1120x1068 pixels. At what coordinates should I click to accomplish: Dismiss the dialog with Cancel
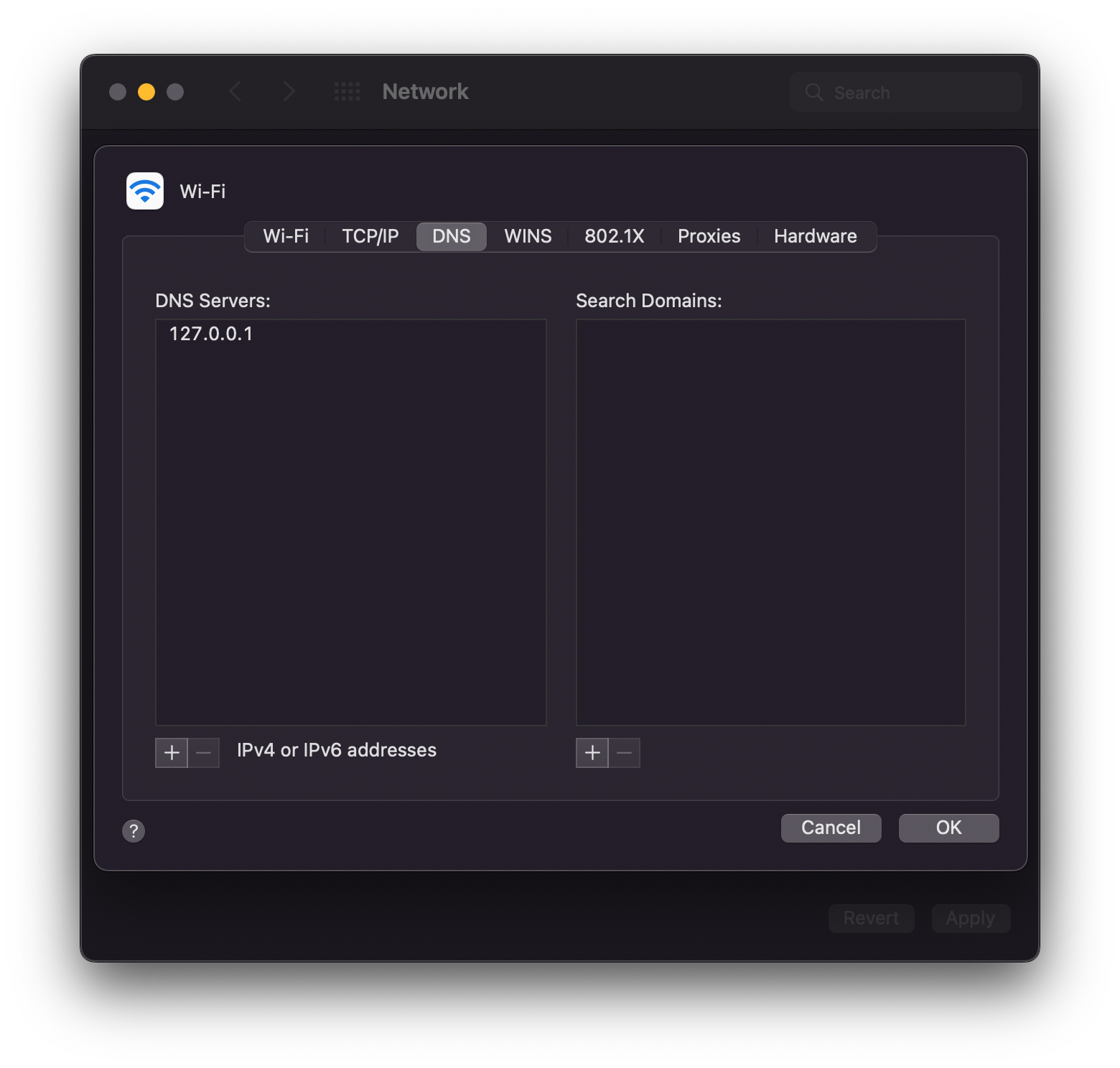click(831, 828)
